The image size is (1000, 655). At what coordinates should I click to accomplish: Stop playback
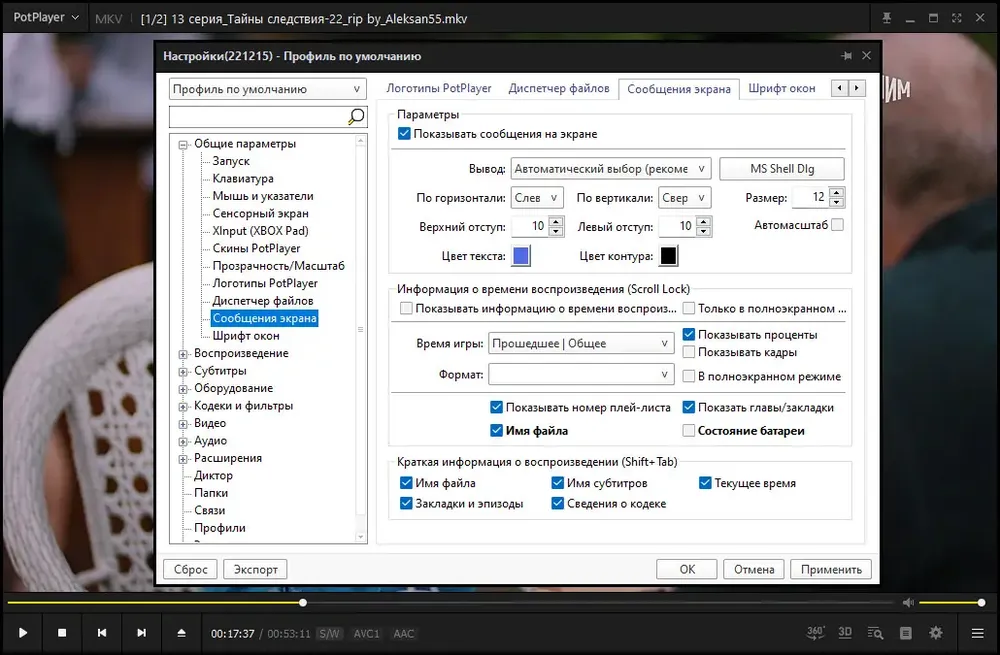(62, 633)
